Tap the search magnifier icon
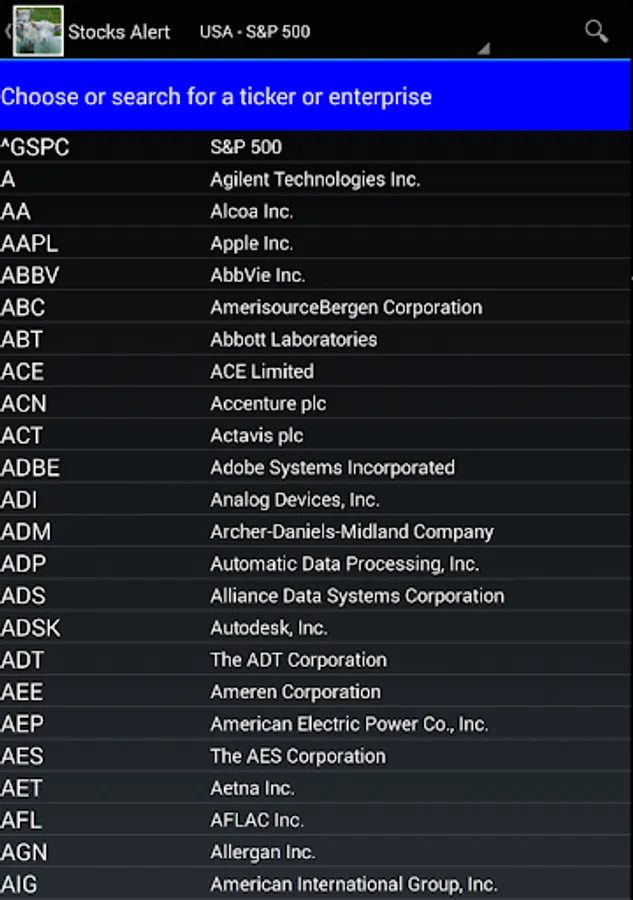This screenshot has height=900, width=633. click(596, 32)
